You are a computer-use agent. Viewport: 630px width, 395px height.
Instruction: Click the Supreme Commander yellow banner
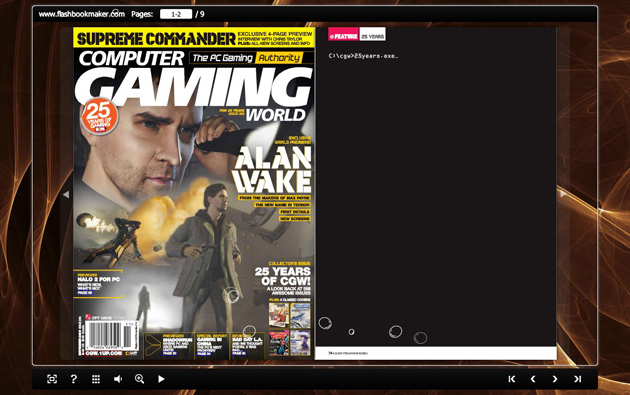pyautogui.click(x=194, y=38)
